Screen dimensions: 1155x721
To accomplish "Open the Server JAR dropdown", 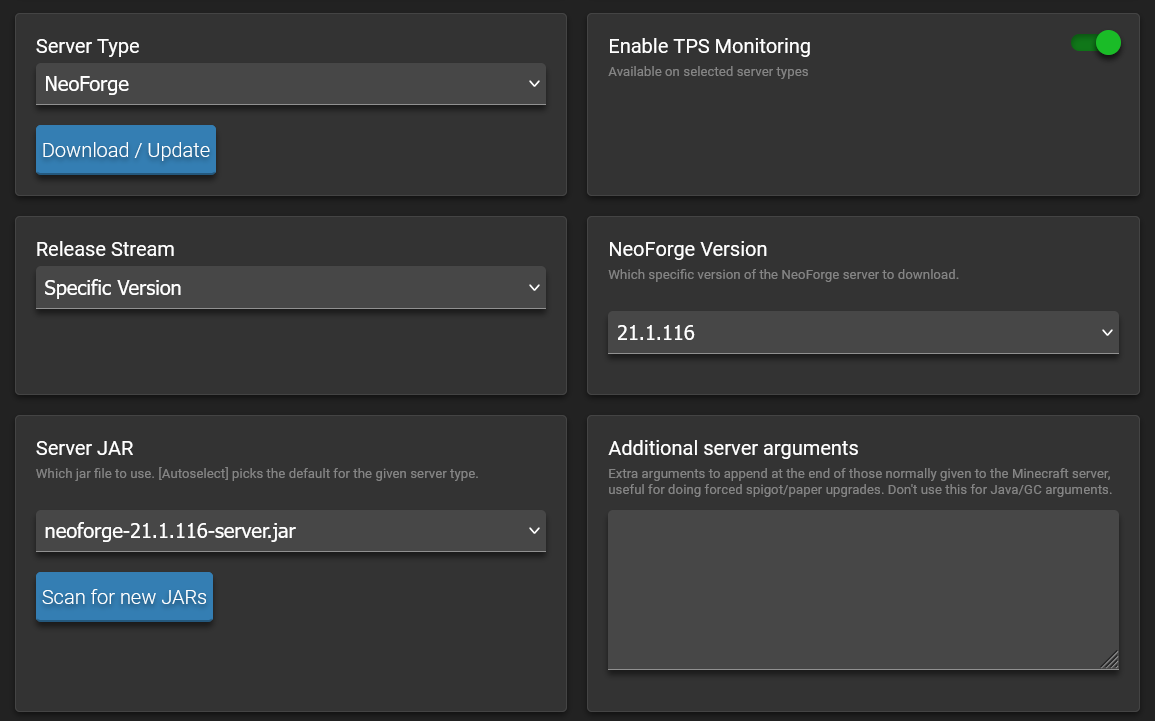I will 291,531.
